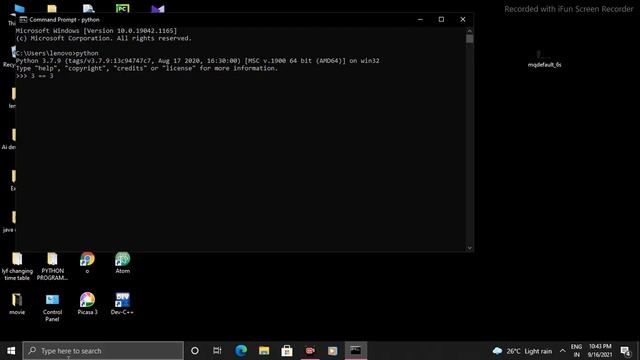Open Microsoft Store from the taskbar

pos(287,351)
